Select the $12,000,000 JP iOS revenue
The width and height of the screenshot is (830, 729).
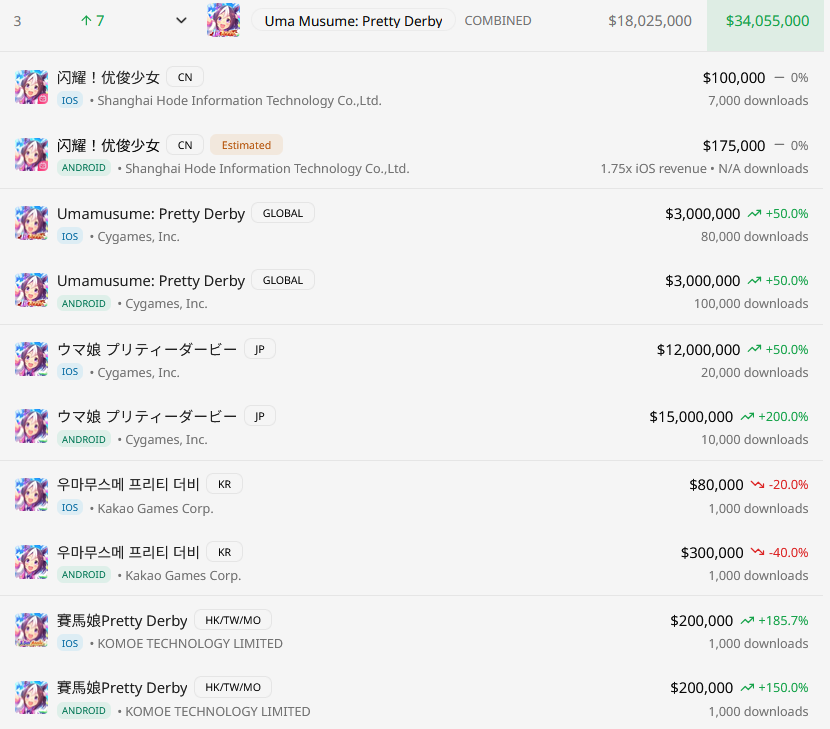(x=698, y=350)
